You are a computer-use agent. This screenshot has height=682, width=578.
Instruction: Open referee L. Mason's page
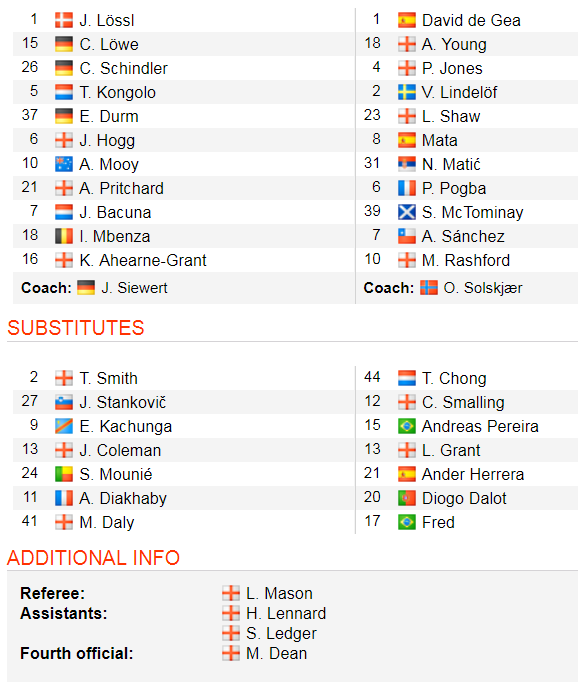pos(279,593)
